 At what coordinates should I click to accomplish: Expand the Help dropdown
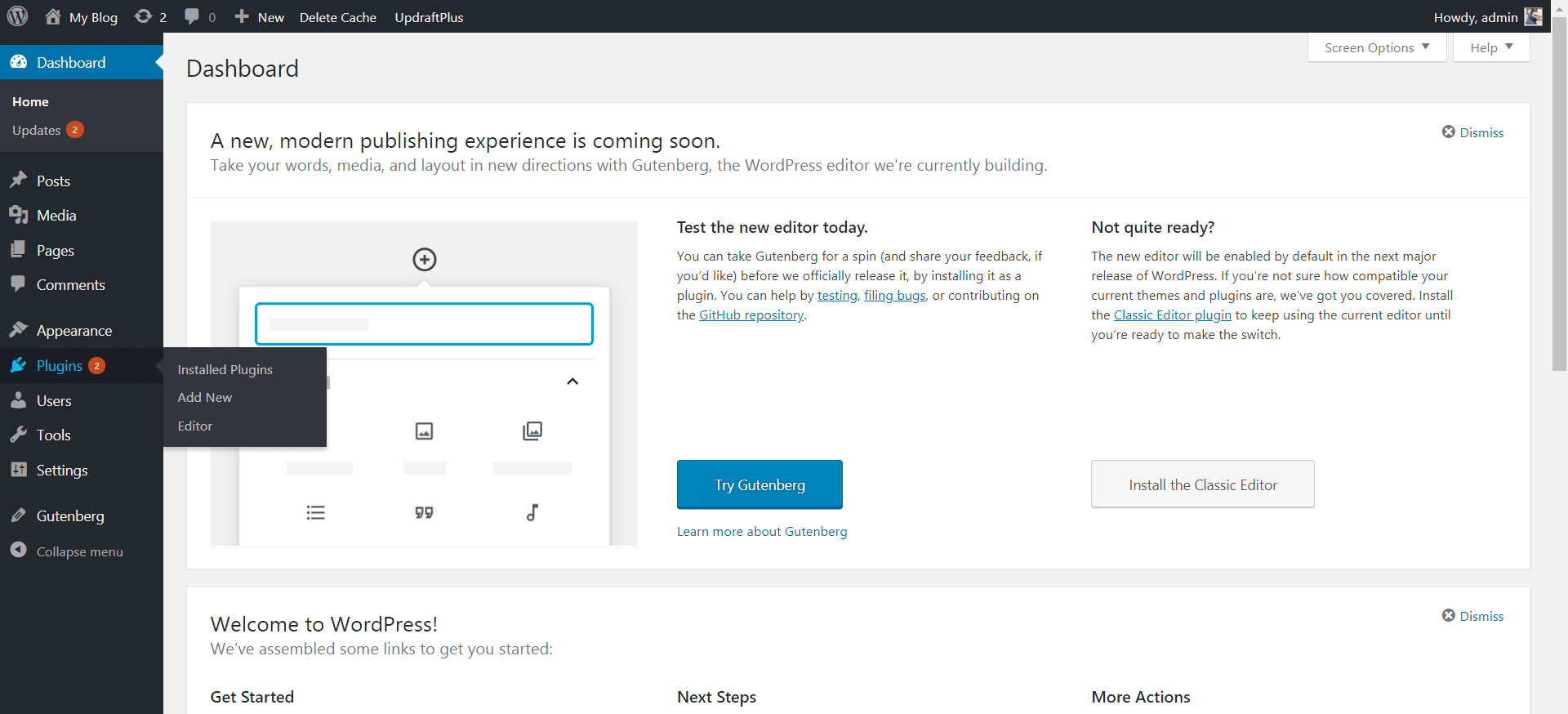(1491, 47)
